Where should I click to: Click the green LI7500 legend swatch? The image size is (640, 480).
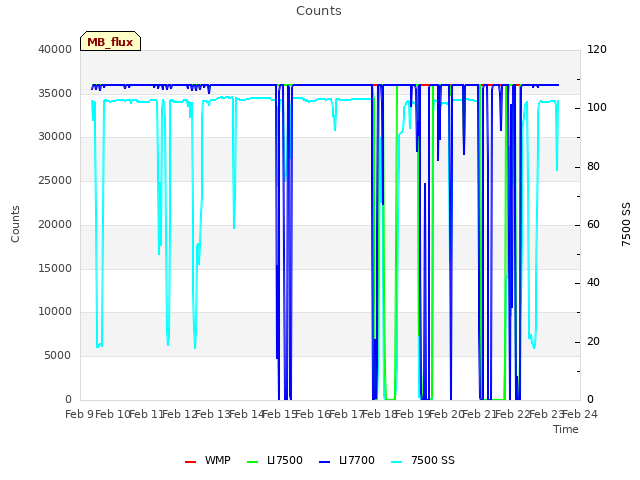tap(253, 462)
